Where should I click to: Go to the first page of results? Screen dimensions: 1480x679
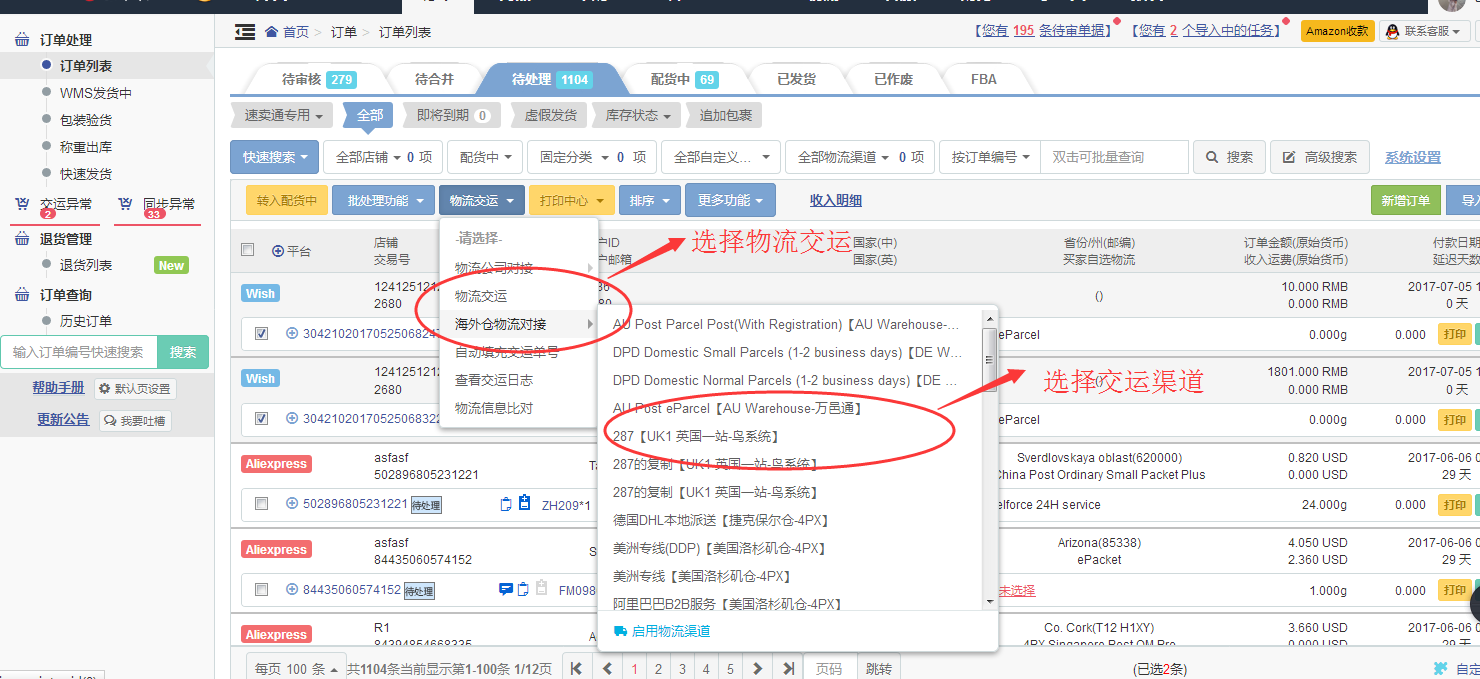[577, 668]
